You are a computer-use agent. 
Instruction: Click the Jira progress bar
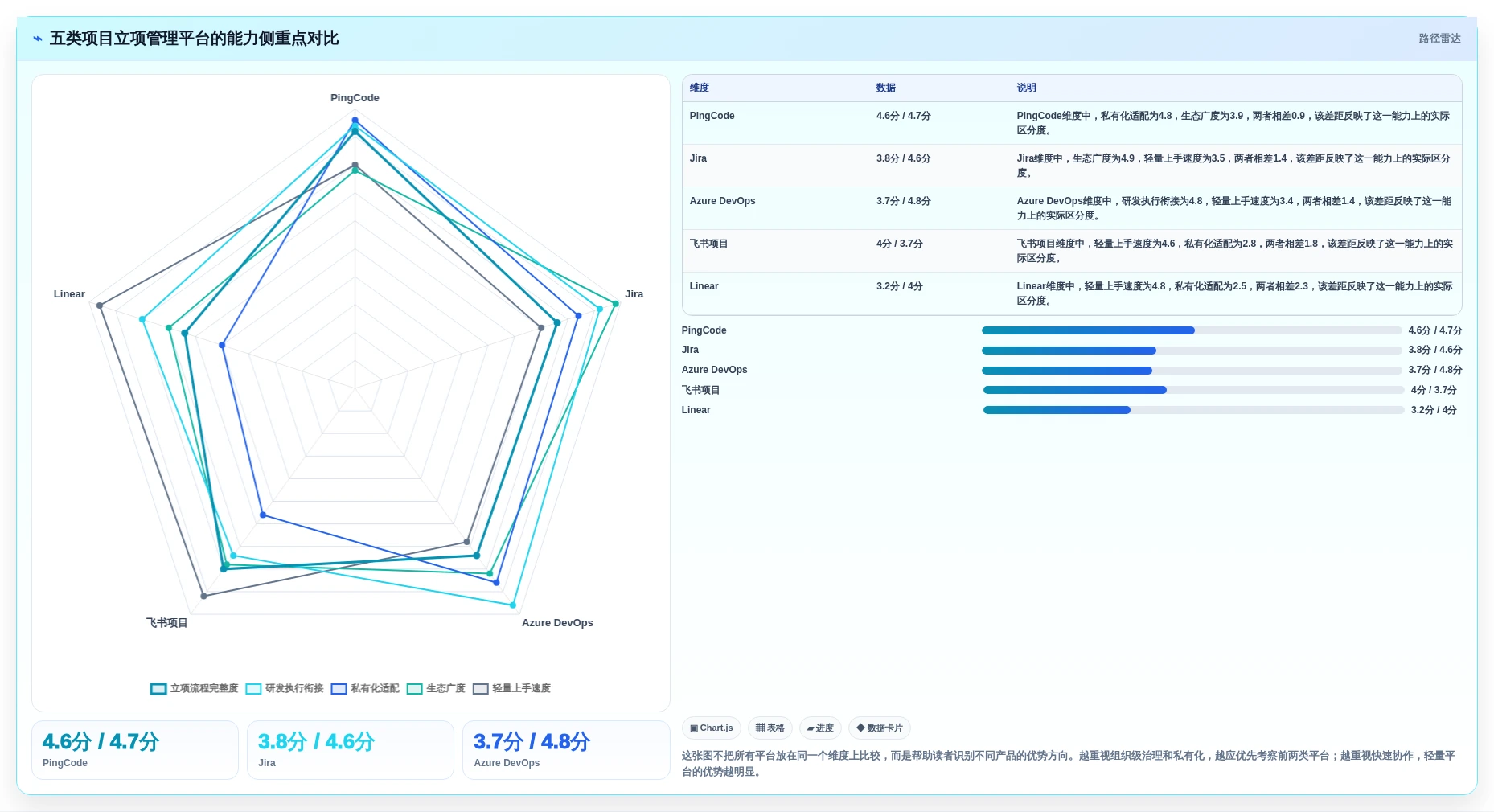[1192, 351]
